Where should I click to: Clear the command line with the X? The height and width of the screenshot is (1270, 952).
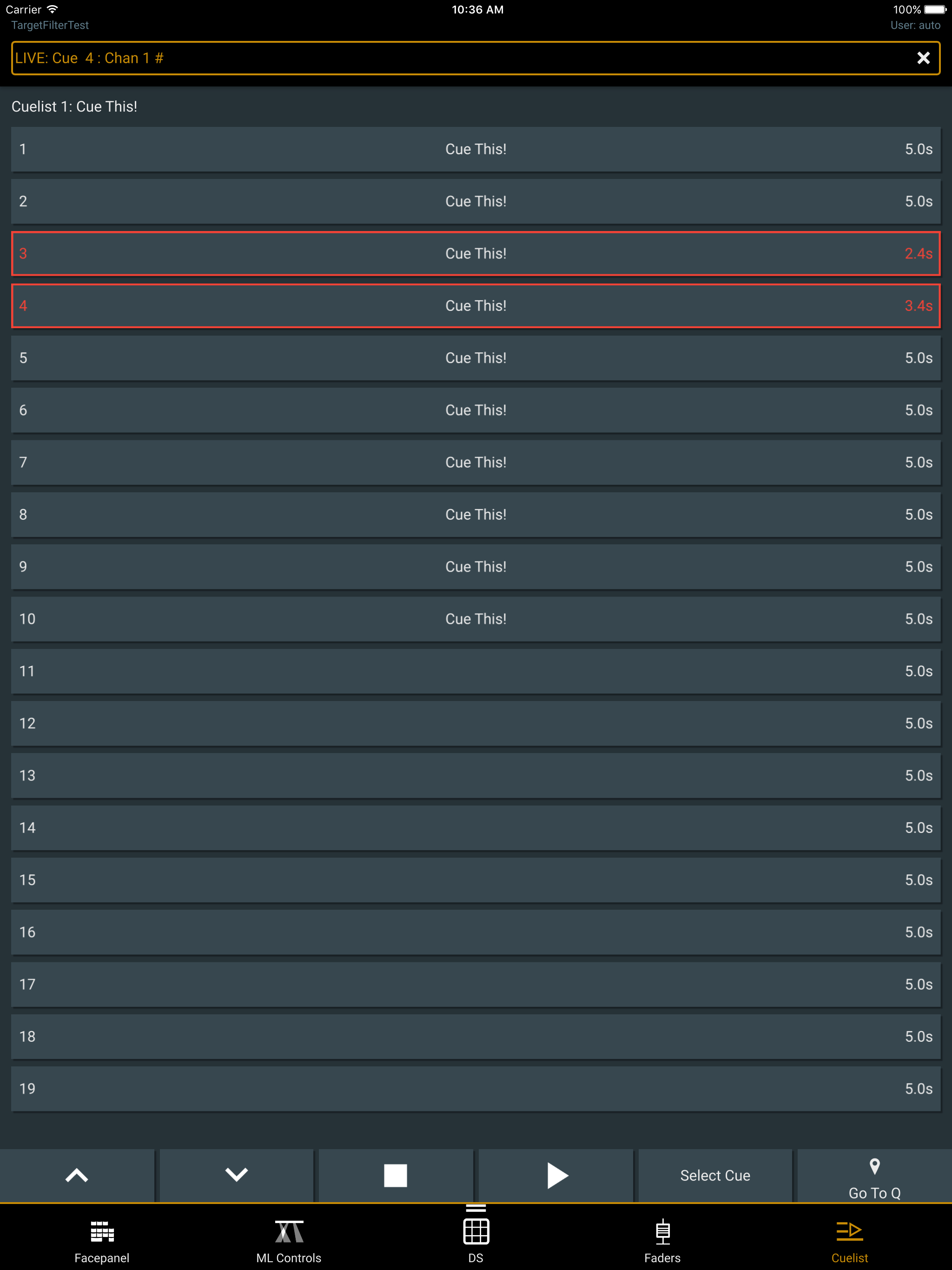point(923,58)
